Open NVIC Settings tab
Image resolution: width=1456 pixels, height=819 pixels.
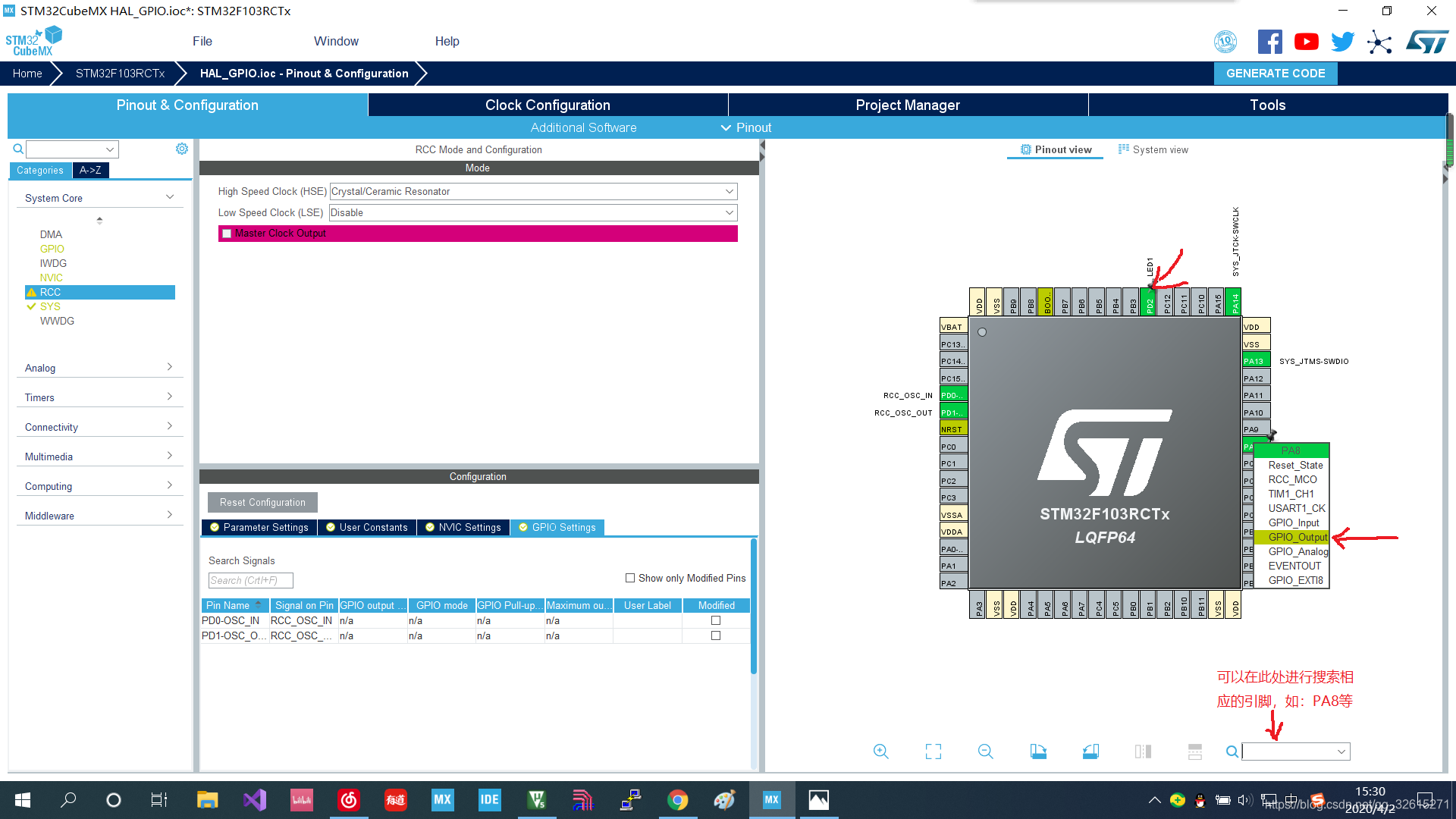point(463,527)
